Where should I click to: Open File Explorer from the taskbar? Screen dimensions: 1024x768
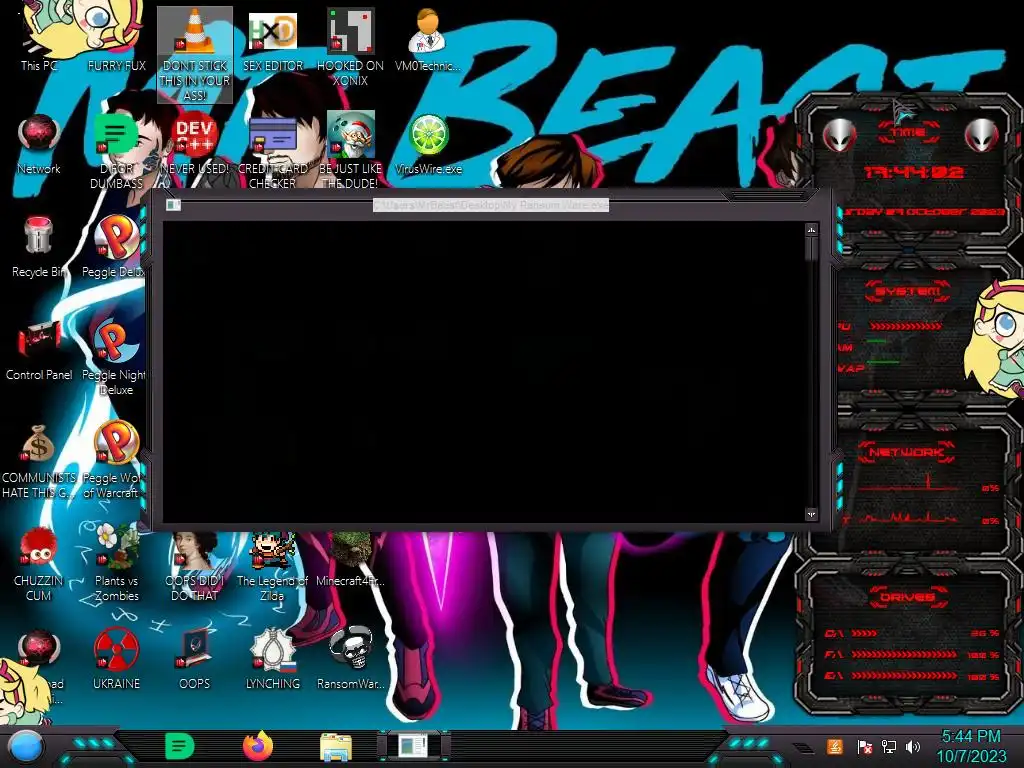336,746
